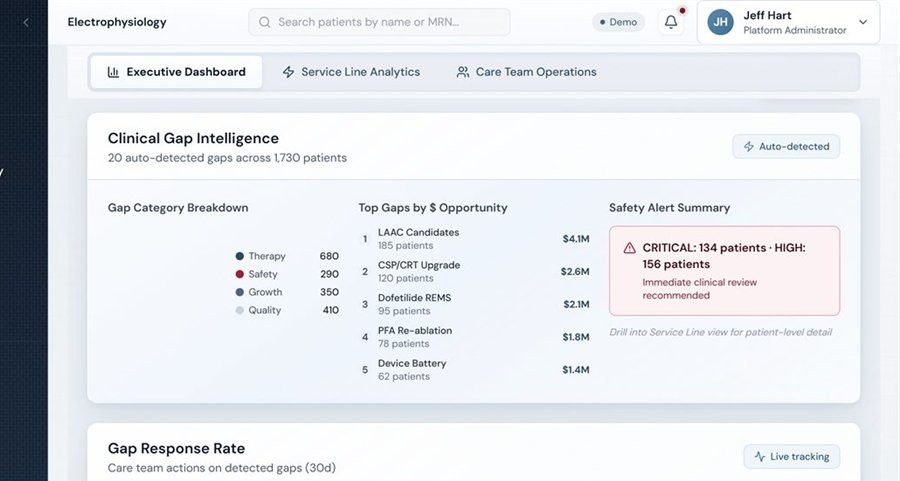This screenshot has height=481, width=900.
Task: Select the Dofetilide REMS gap row
Action: coord(474,304)
